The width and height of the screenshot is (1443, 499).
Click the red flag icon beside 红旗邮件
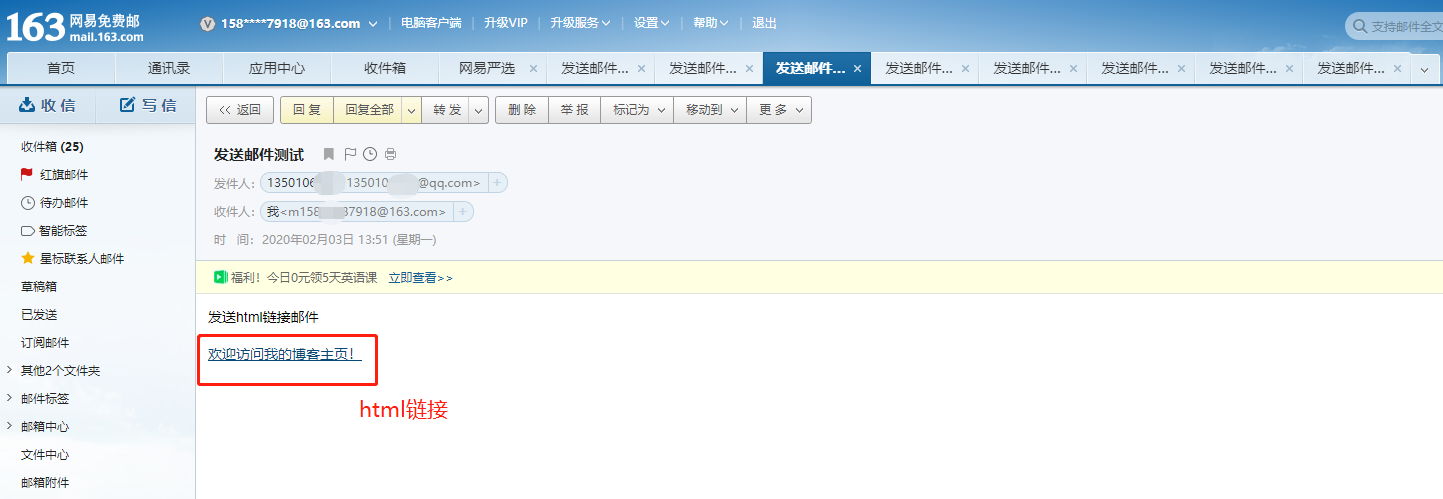(x=27, y=174)
